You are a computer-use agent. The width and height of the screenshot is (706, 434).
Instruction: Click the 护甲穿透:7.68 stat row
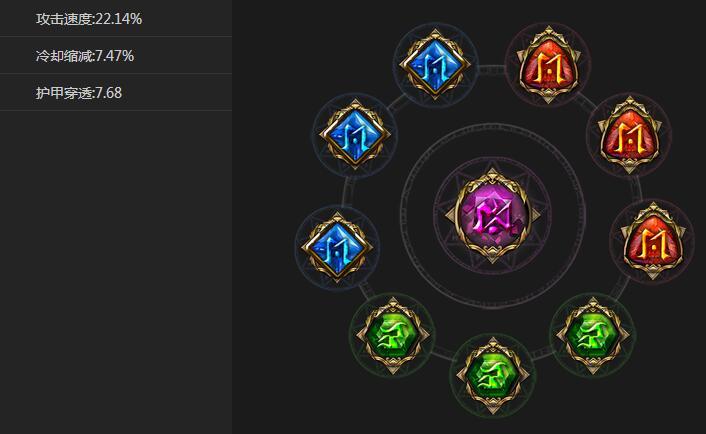(116, 92)
